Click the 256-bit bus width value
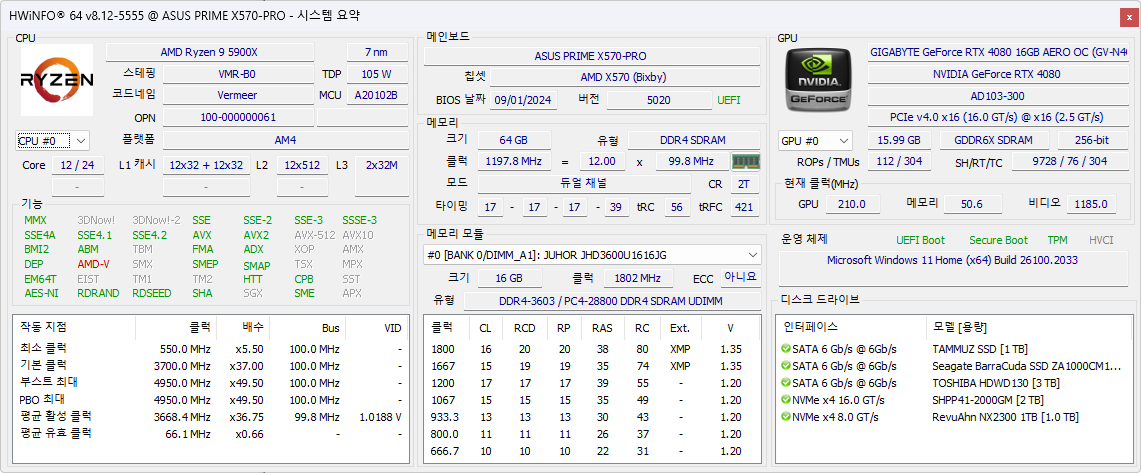The image size is (1141, 473). [x=1093, y=140]
